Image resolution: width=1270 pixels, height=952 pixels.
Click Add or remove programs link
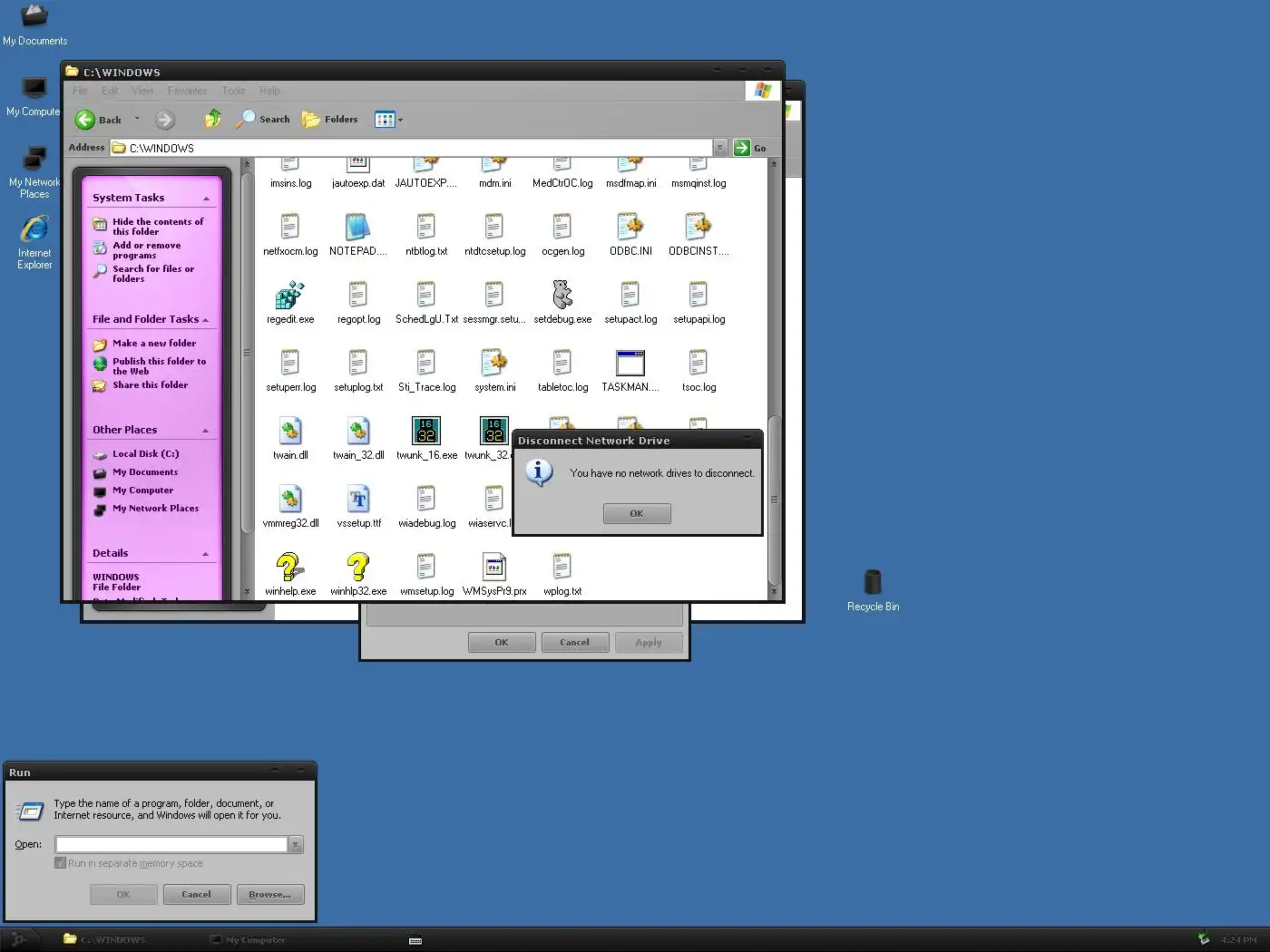click(146, 250)
